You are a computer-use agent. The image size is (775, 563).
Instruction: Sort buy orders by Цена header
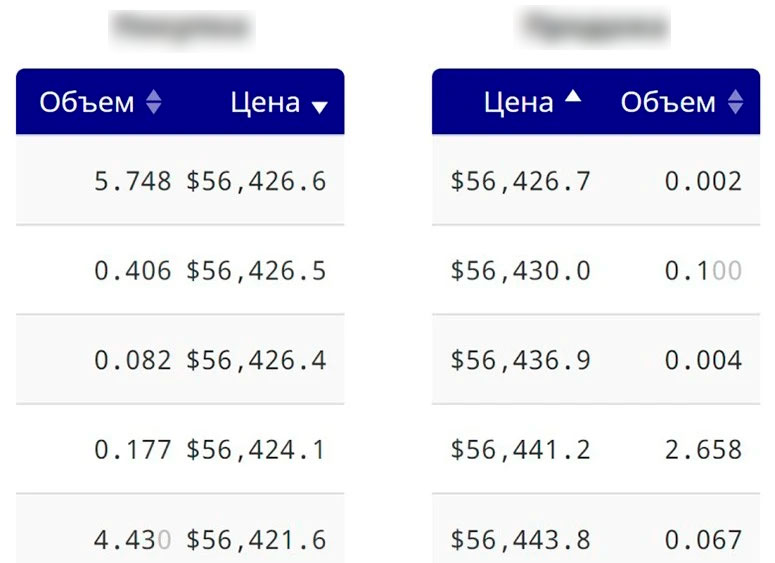(x=265, y=102)
